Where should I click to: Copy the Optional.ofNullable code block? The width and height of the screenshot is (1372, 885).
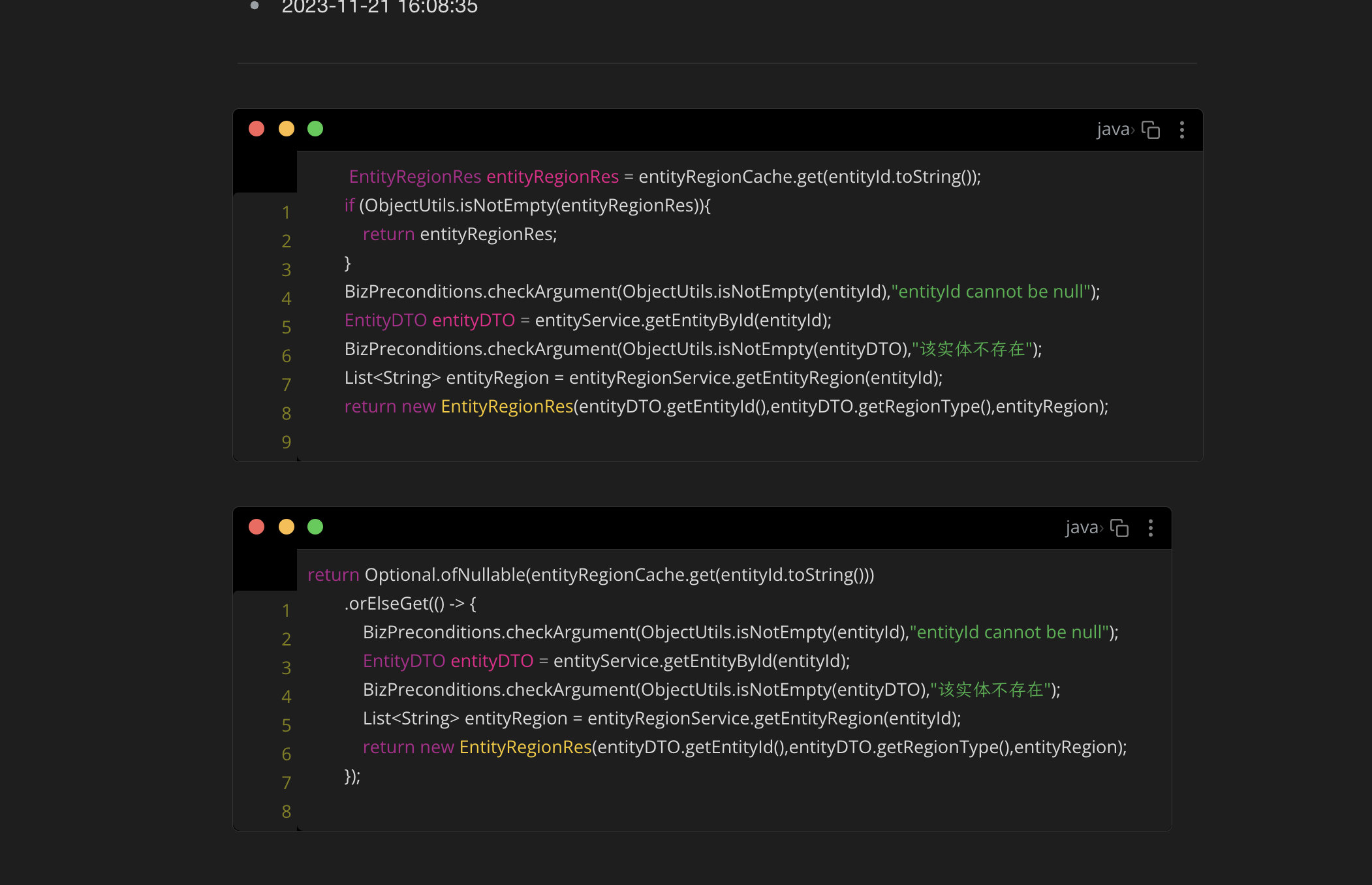click(1119, 528)
